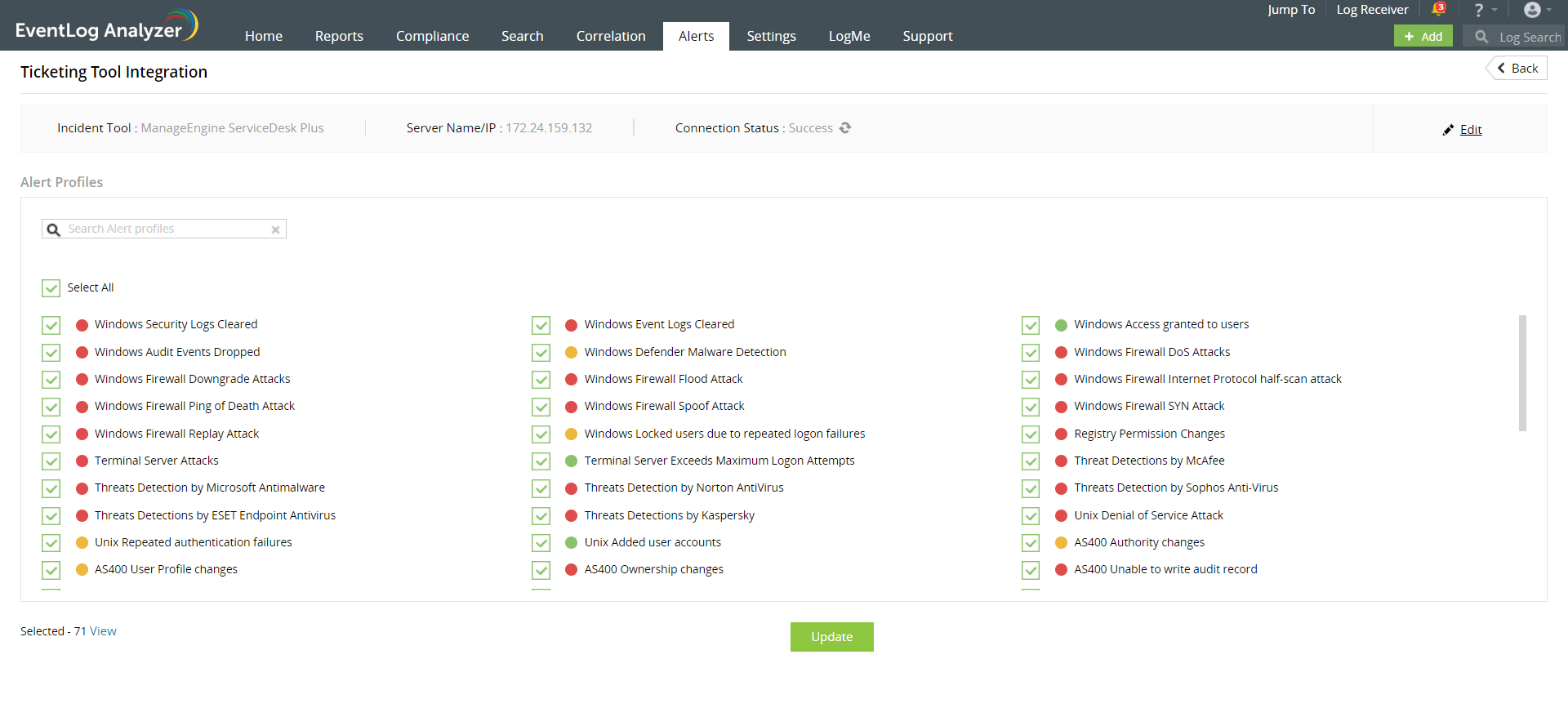The height and width of the screenshot is (717, 1568).
Task: Click the Update button
Action: click(x=831, y=637)
